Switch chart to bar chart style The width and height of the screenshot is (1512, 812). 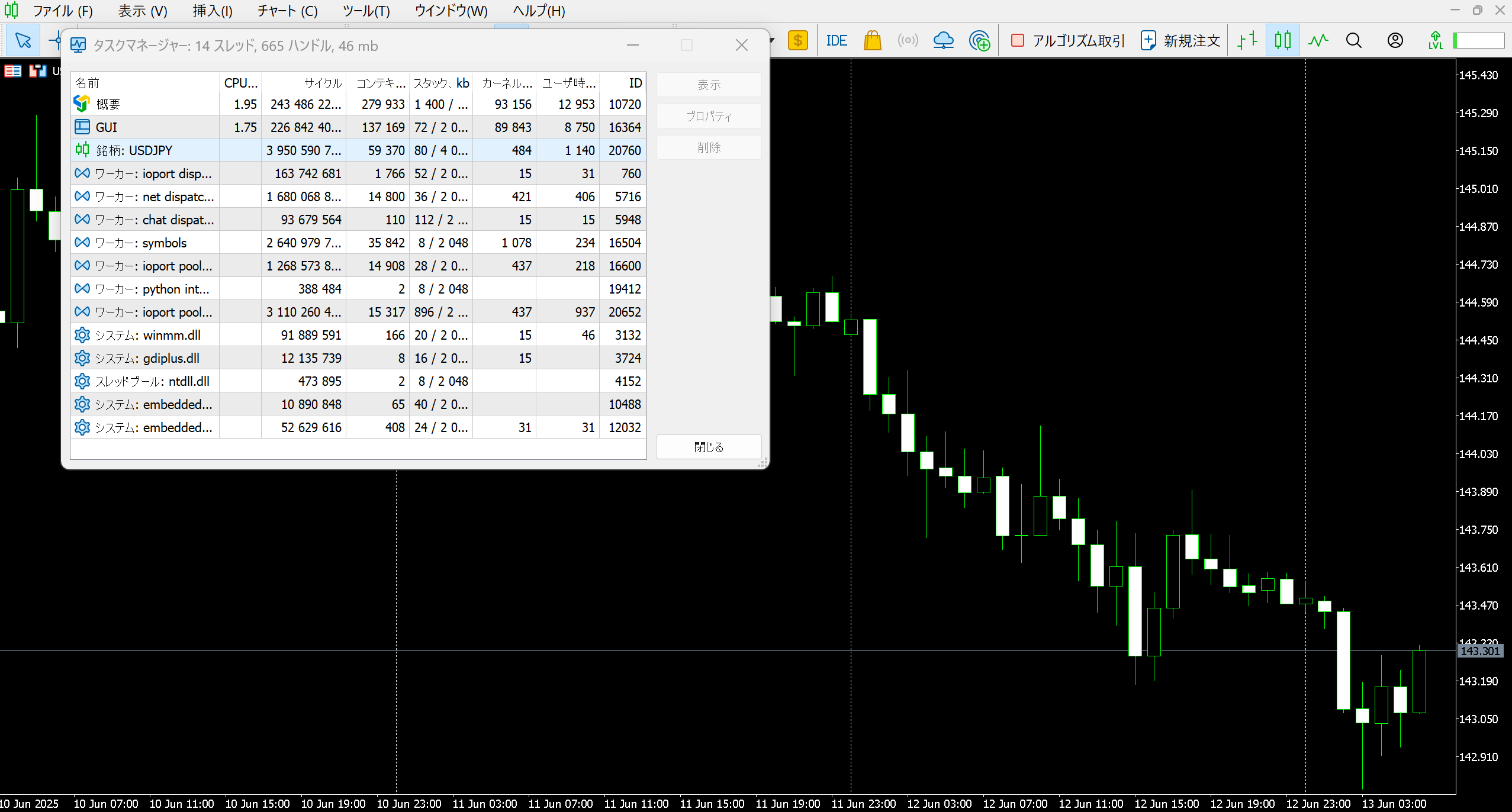pos(1247,41)
